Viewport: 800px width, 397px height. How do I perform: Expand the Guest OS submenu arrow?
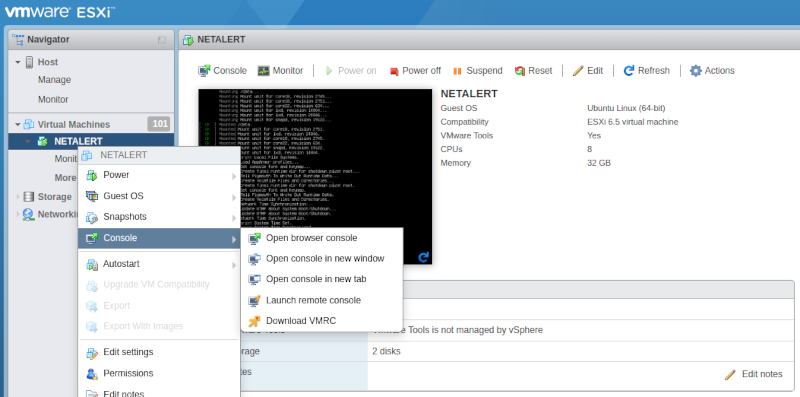pyautogui.click(x=234, y=197)
